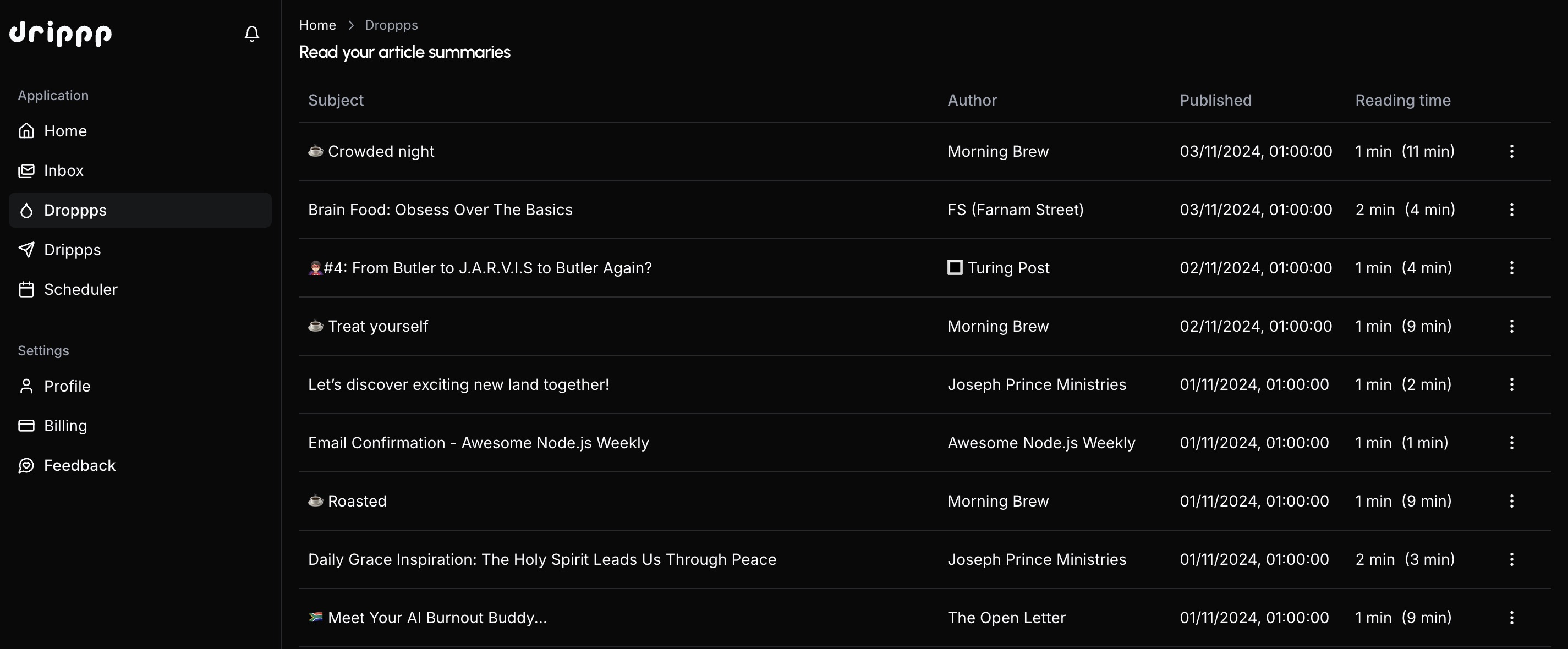Open Brain Food: Obsess Over The Basics
Screen dimensions: 1568x649
[440, 210]
